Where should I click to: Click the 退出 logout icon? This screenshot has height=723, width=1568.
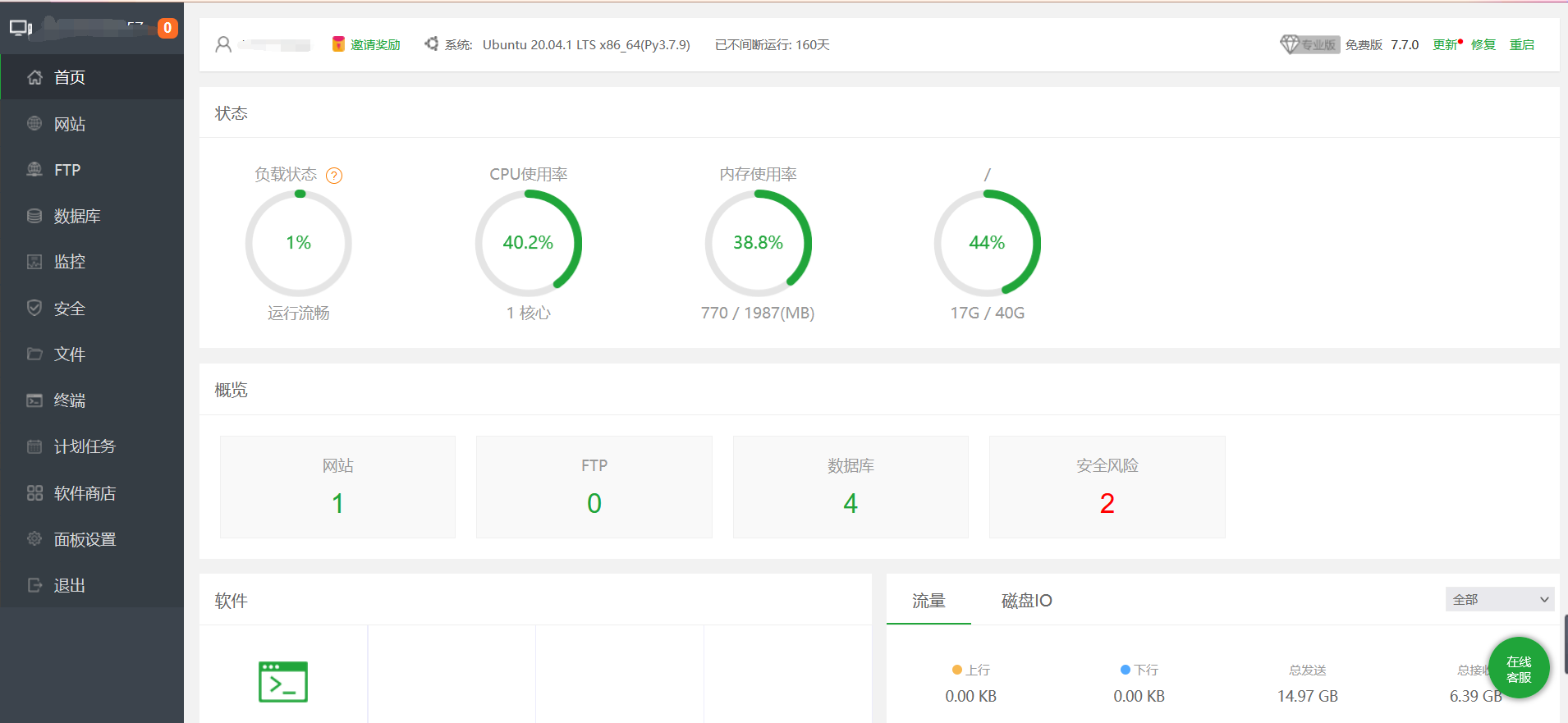coord(34,585)
